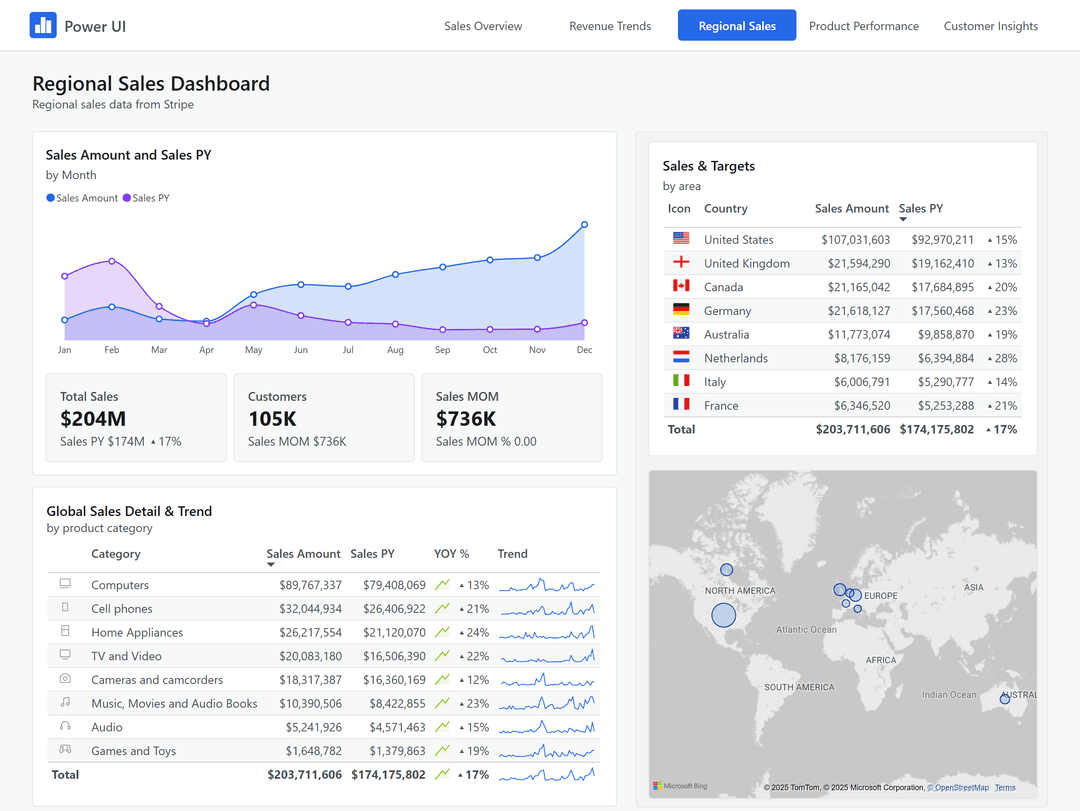The image size is (1080, 811).
Task: Toggle the Sales Amount legend item
Action: pos(81,197)
